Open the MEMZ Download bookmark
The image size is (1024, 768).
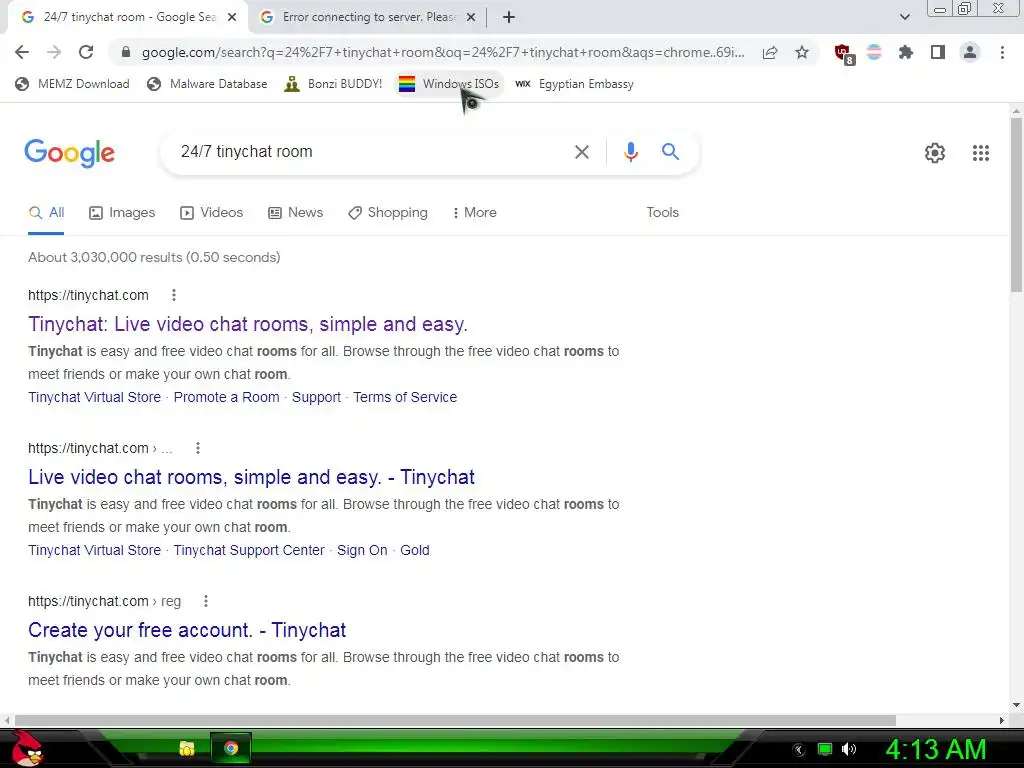pyautogui.click(x=72, y=84)
